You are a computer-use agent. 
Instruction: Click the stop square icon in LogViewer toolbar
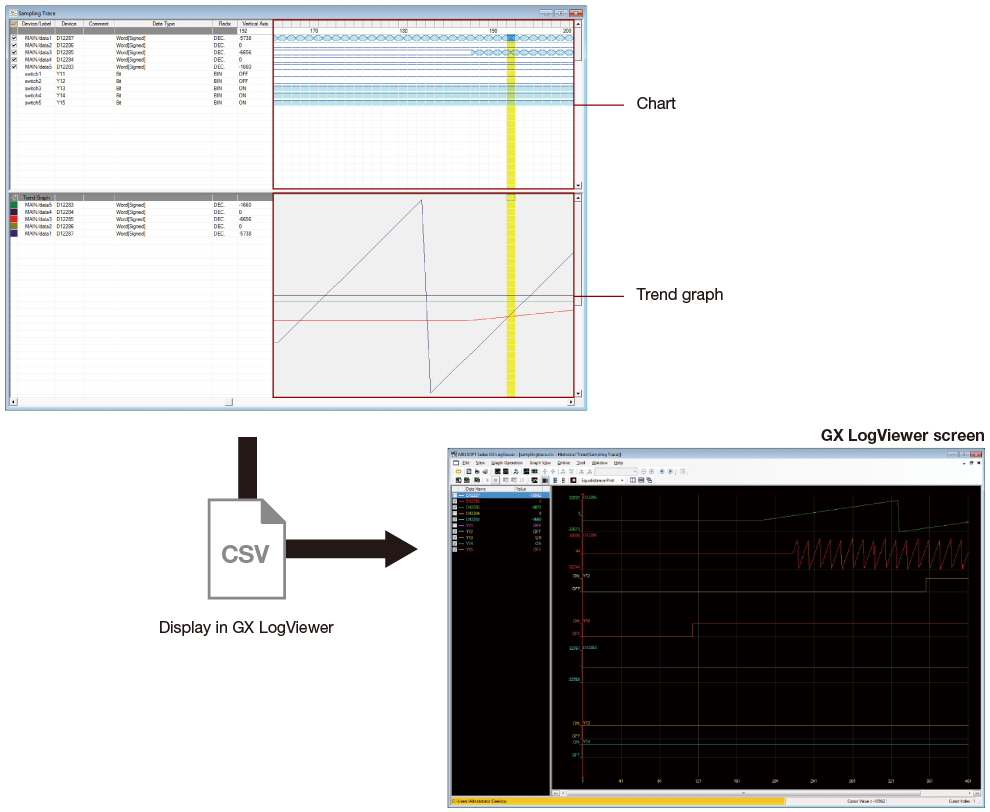[496, 481]
